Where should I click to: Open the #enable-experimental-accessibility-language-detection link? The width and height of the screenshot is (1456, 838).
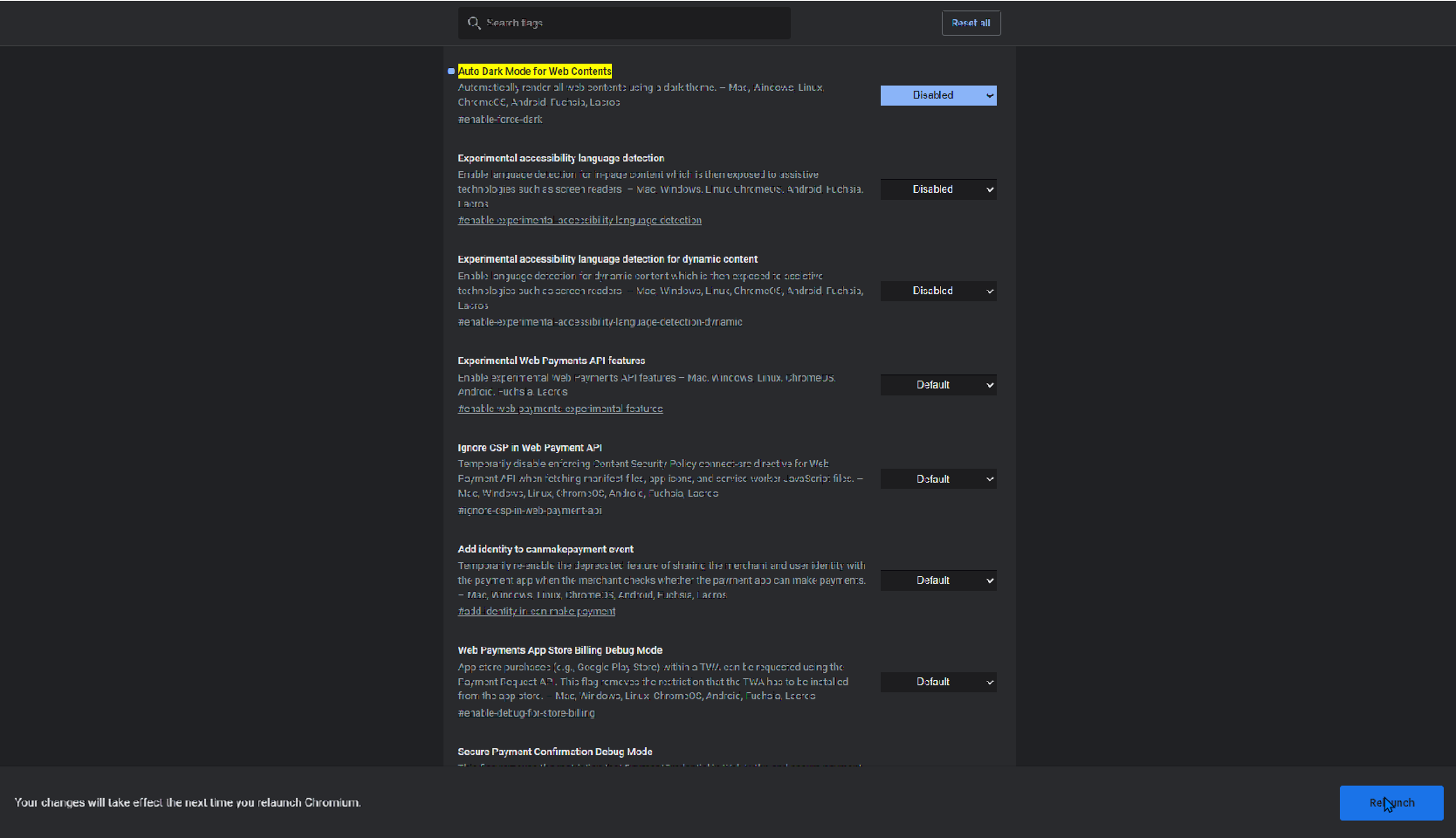click(580, 221)
